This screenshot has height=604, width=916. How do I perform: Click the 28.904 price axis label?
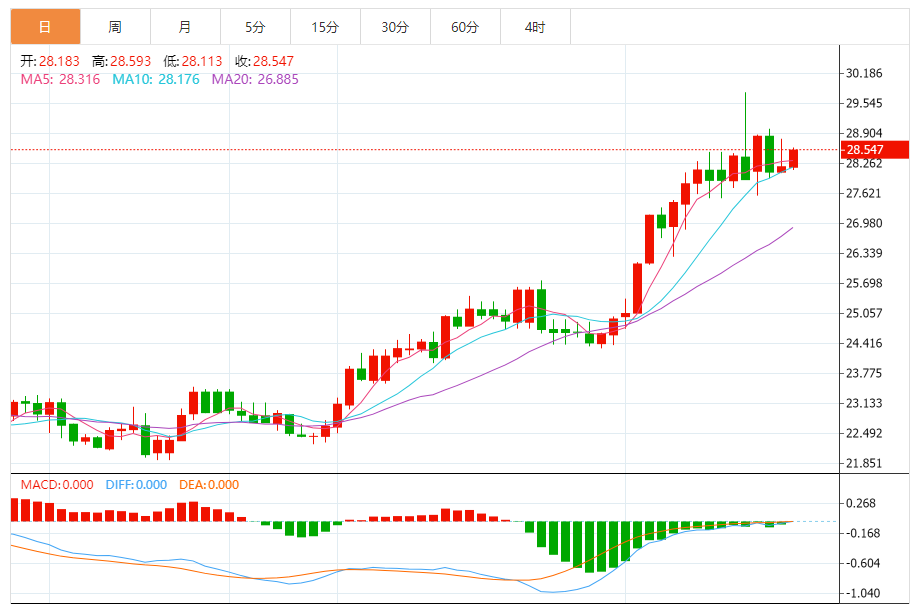[864, 133]
